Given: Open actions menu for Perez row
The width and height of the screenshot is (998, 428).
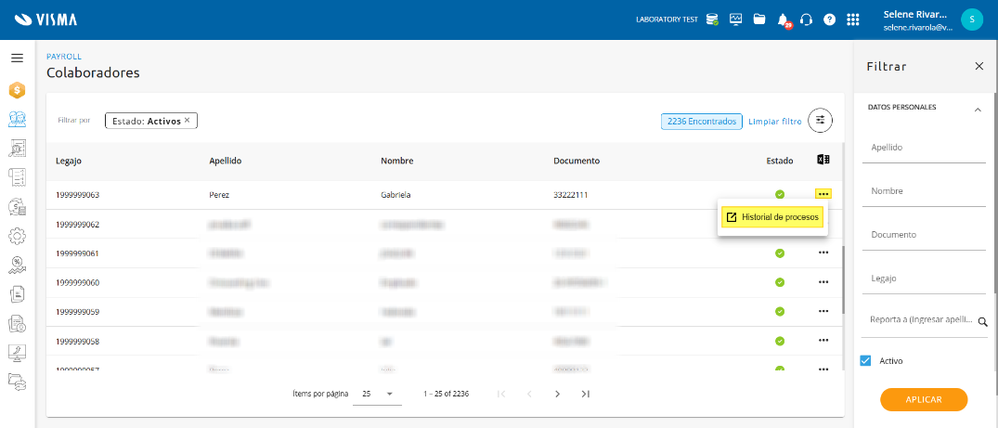Looking at the screenshot, I should point(824,194).
